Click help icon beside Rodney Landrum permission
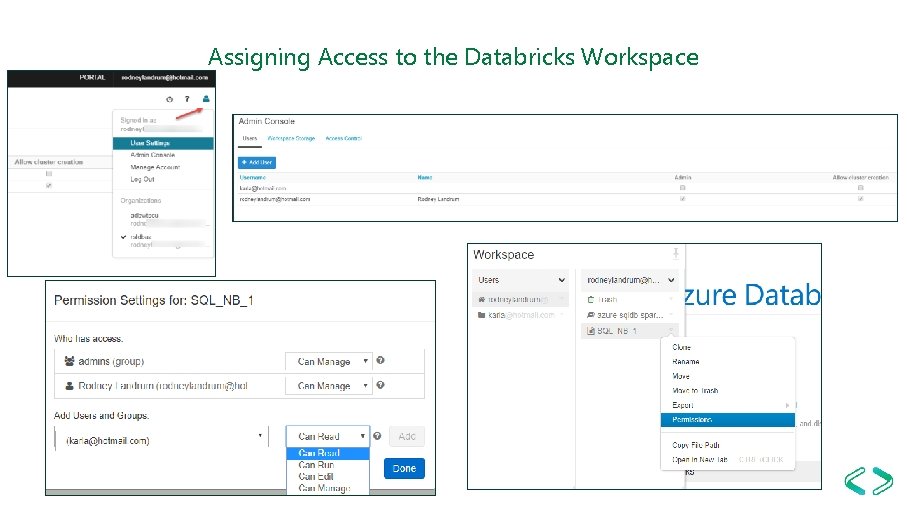The height and width of the screenshot is (510, 907). pos(381,385)
